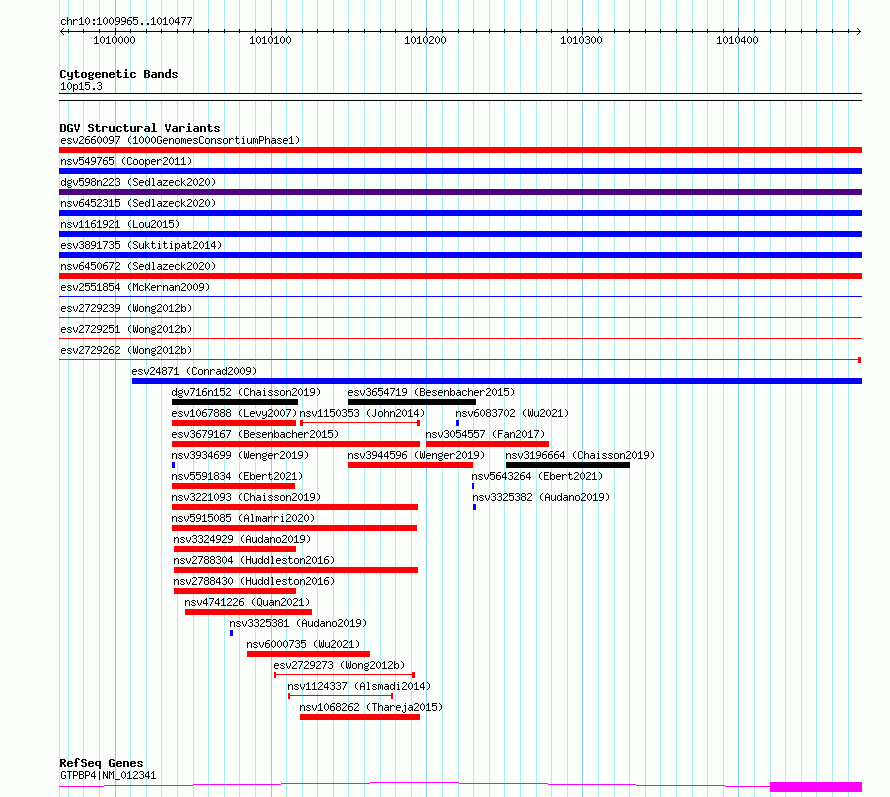Click the esv2660097 (1000GenomesConsortiumPhase1) variant label

pos(180,140)
